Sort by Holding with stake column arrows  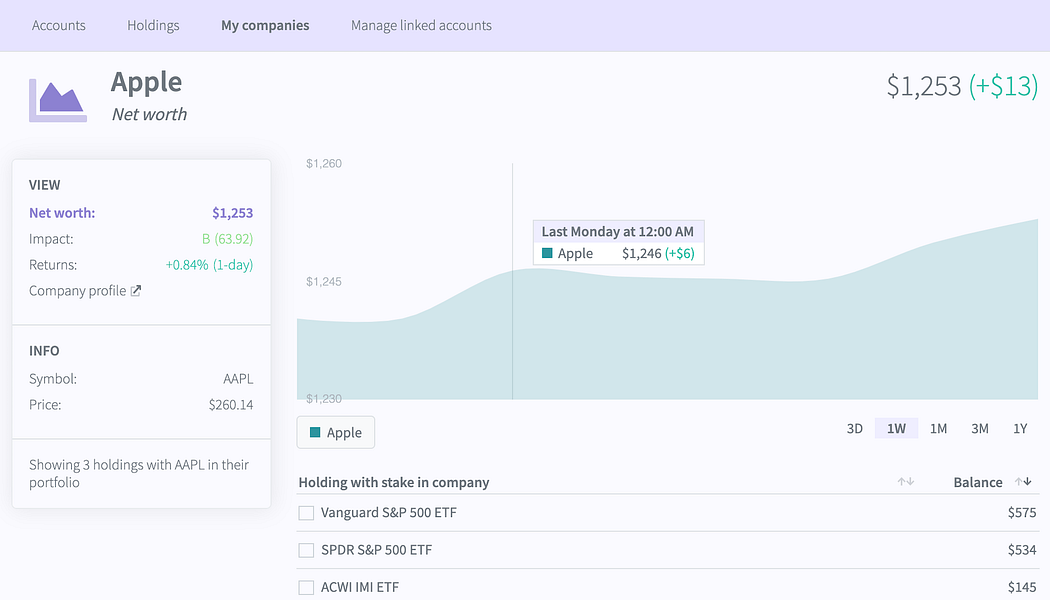tap(906, 481)
